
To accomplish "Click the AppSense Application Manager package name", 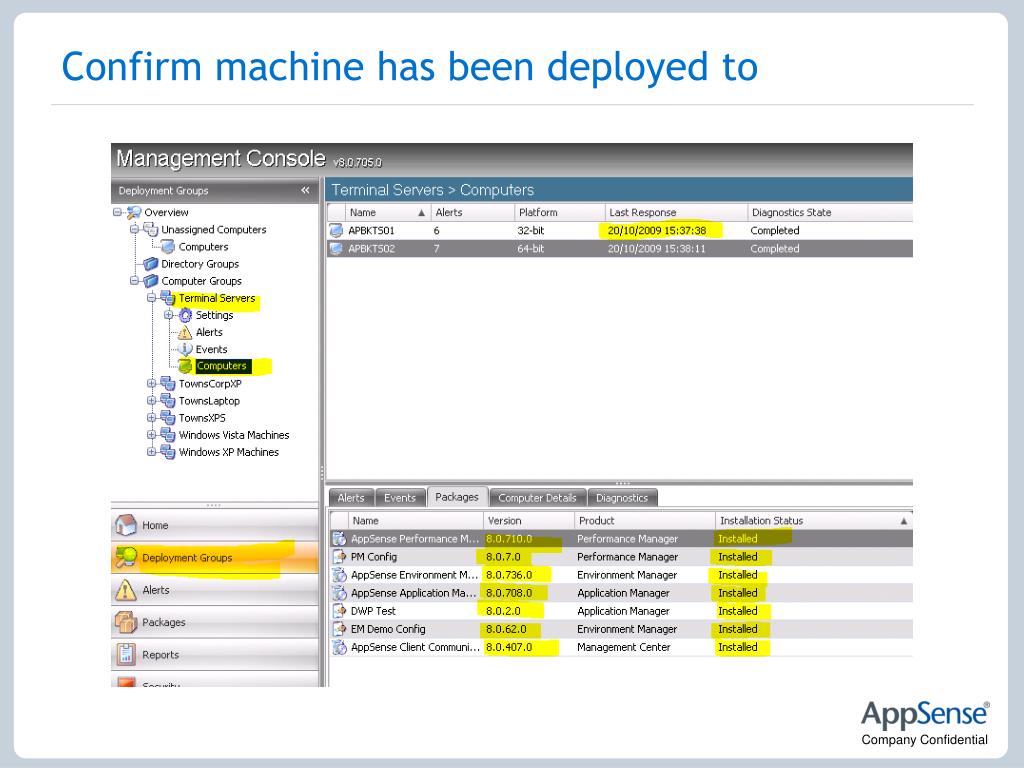I will pyautogui.click(x=413, y=593).
